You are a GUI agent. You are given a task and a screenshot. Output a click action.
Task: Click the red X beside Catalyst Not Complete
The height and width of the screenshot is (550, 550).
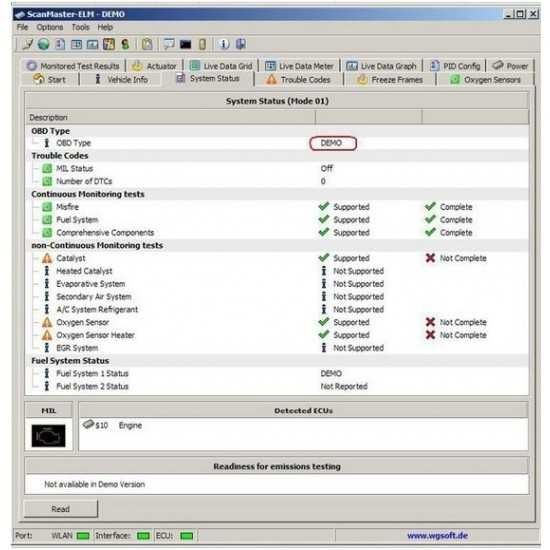click(x=430, y=258)
